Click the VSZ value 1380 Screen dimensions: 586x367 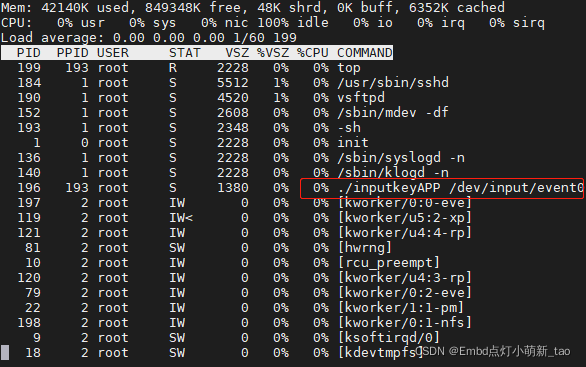(233, 188)
